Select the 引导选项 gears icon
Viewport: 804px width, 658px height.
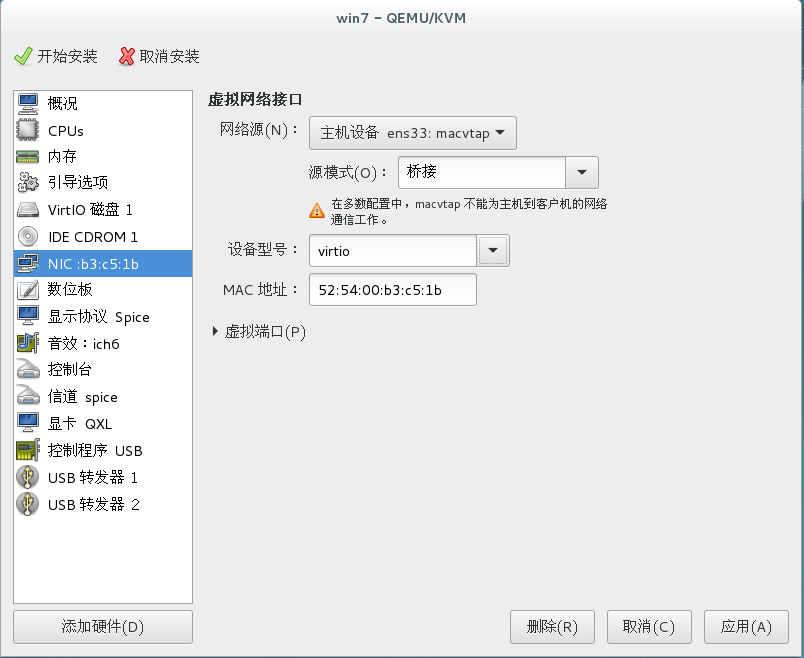tap(28, 183)
